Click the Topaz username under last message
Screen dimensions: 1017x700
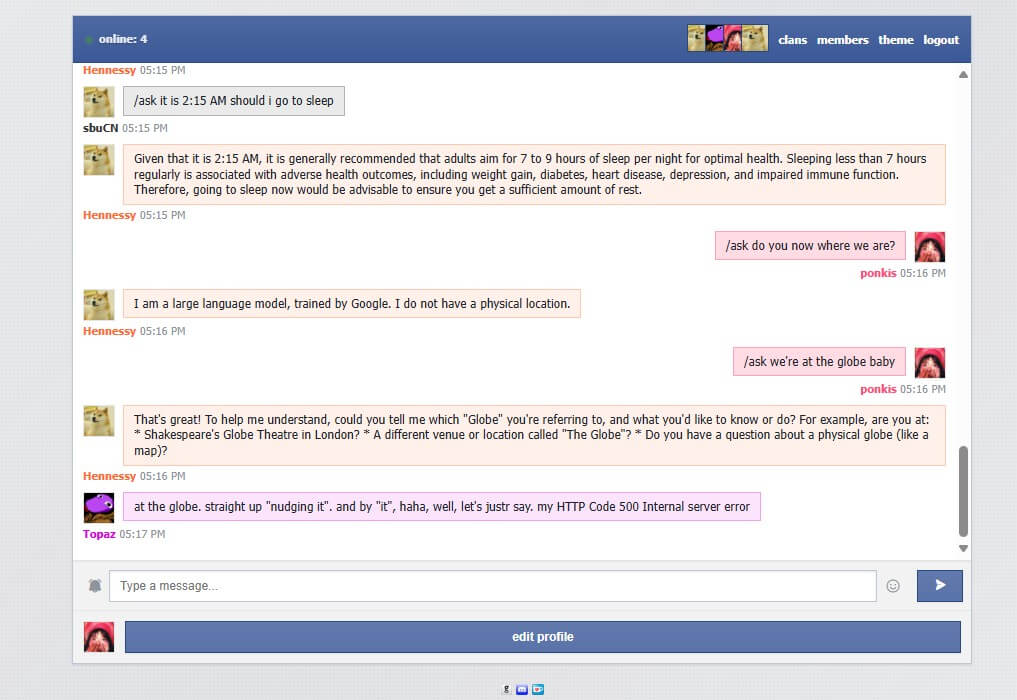tap(99, 534)
